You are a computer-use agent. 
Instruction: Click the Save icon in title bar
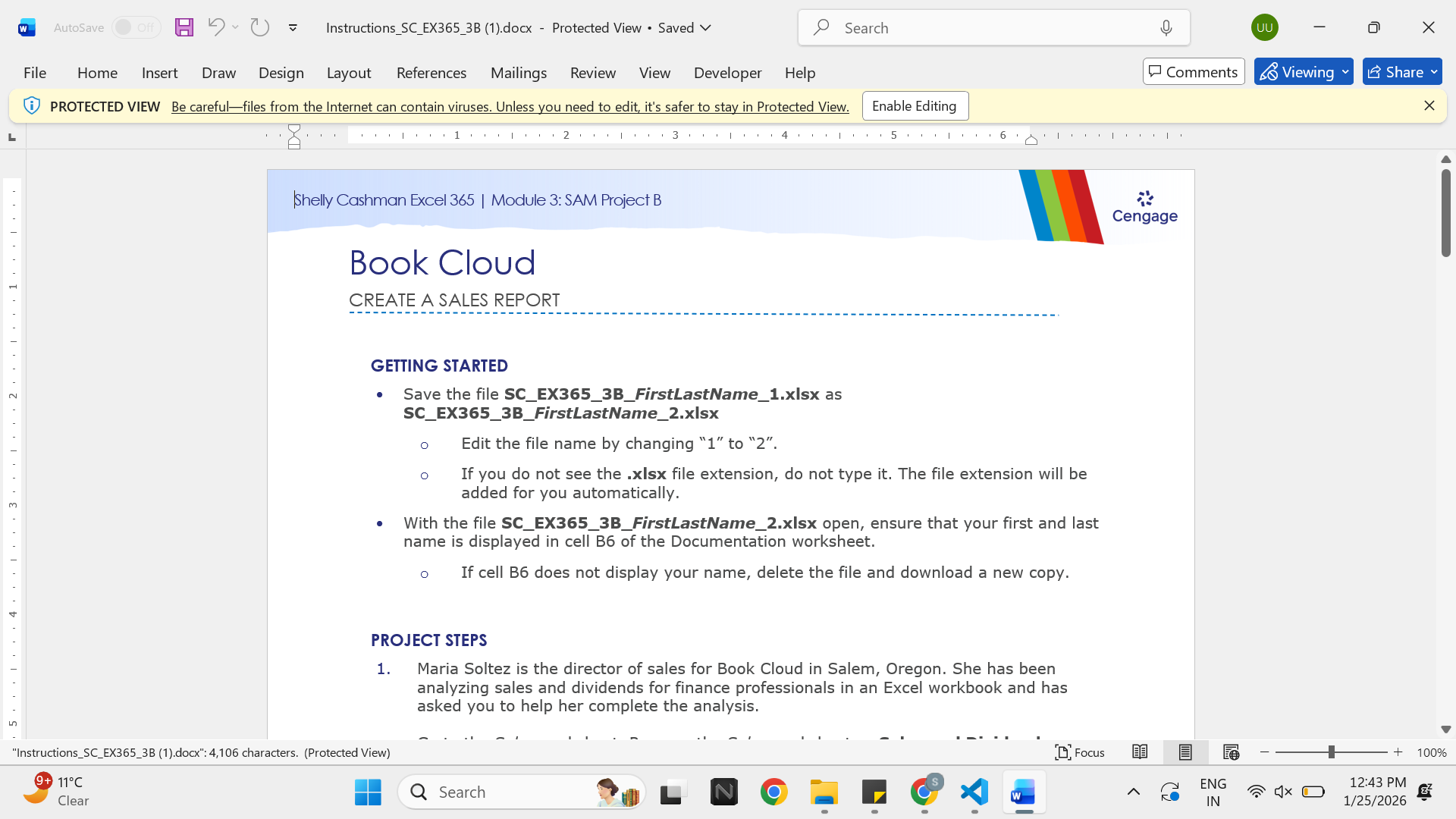pyautogui.click(x=184, y=27)
